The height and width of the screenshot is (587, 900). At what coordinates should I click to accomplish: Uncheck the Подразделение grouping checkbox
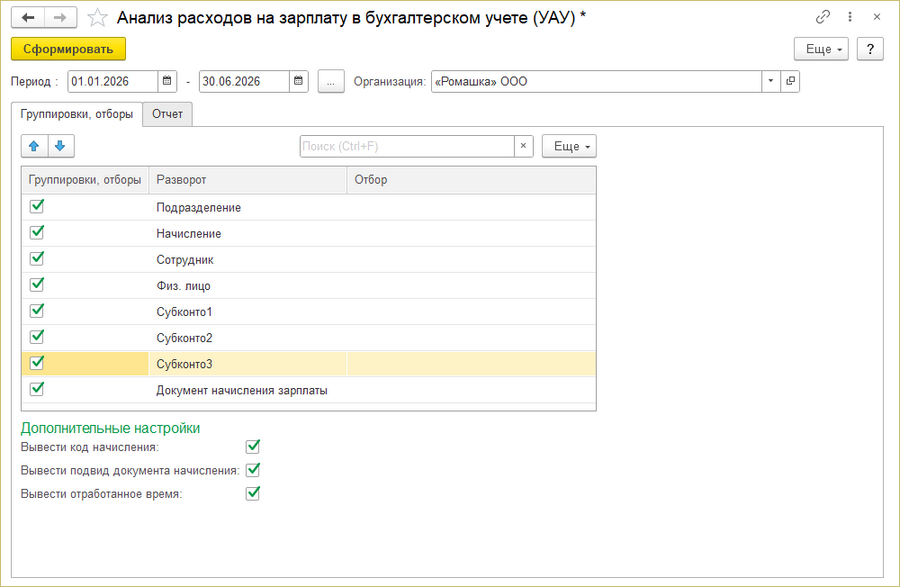[37, 206]
